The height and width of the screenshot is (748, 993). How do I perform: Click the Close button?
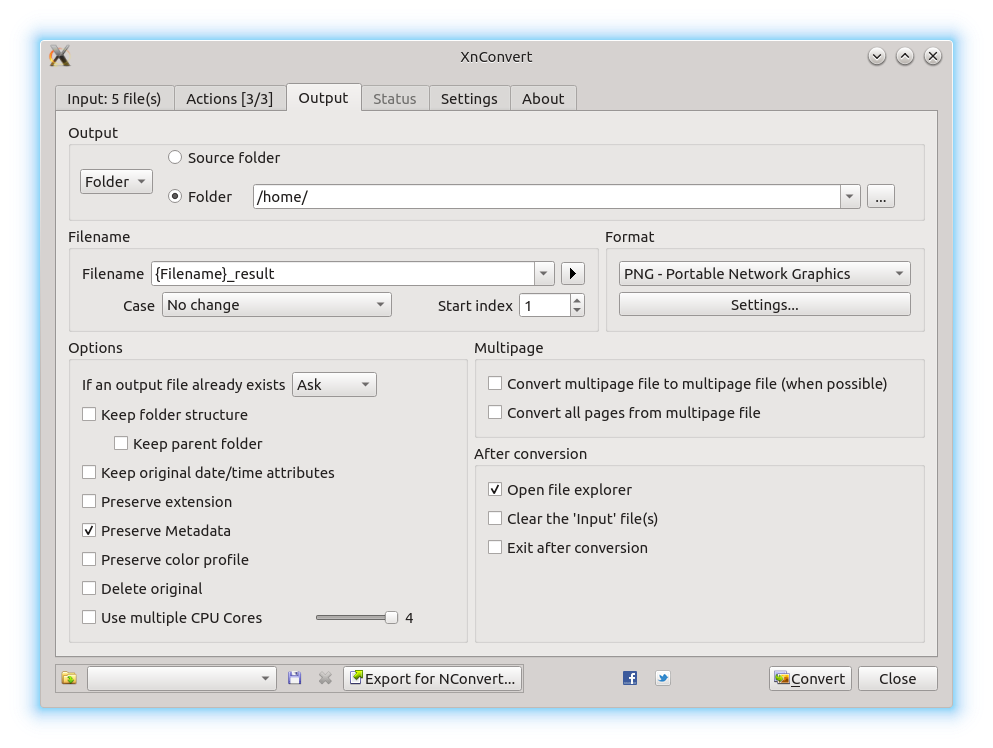click(x=898, y=678)
